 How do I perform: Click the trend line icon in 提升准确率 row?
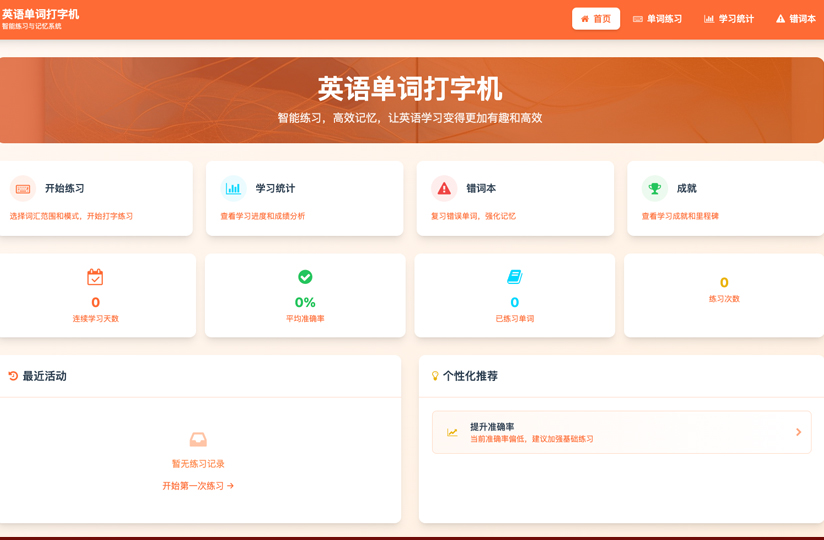[x=452, y=432]
